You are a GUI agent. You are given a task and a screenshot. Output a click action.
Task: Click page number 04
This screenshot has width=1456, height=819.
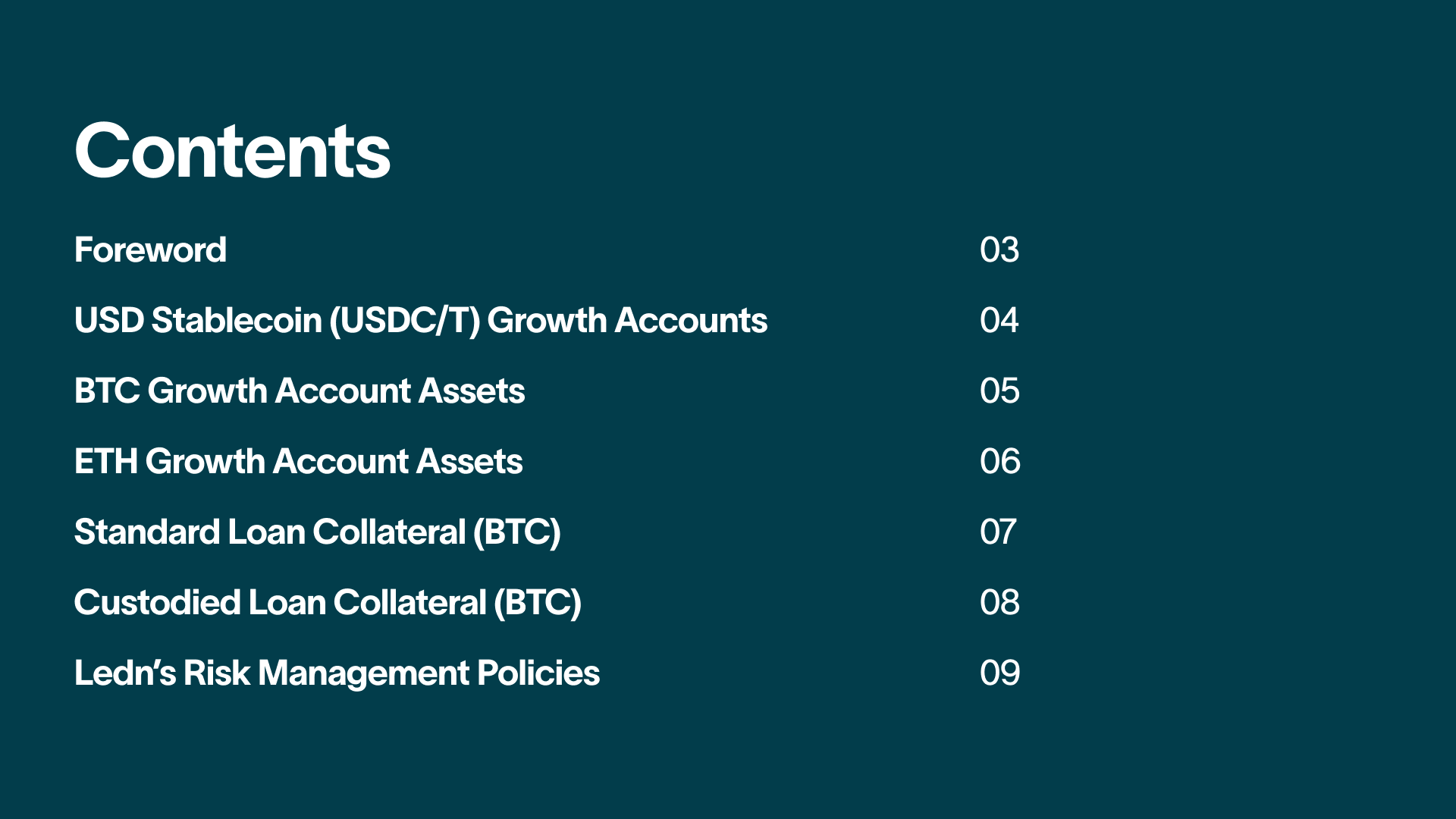(x=999, y=321)
